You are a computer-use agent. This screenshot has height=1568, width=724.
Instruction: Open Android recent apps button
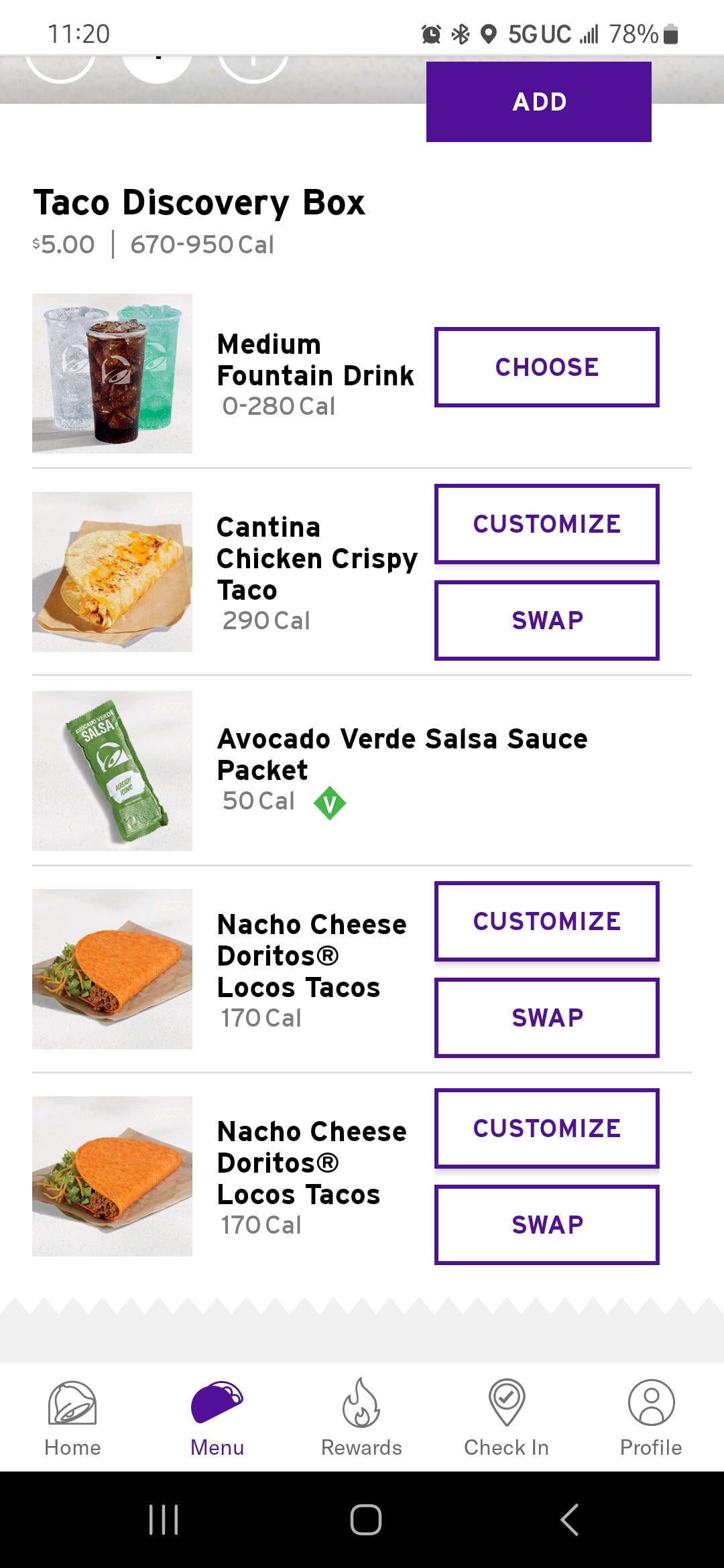click(x=164, y=1519)
